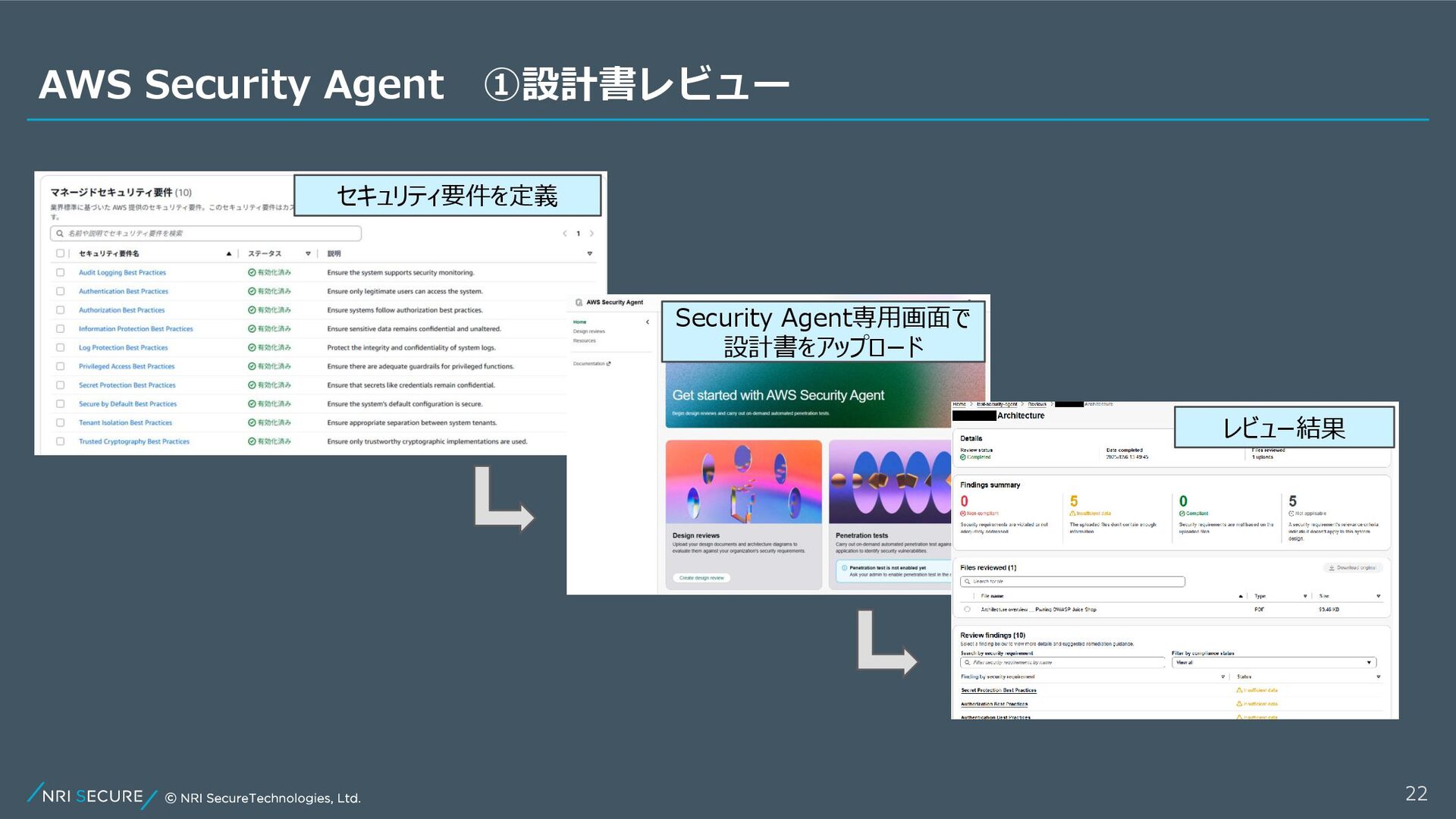Open the Secret Protection Best Practices finding link
Viewport: 1456px width, 819px height.
[x=998, y=690]
